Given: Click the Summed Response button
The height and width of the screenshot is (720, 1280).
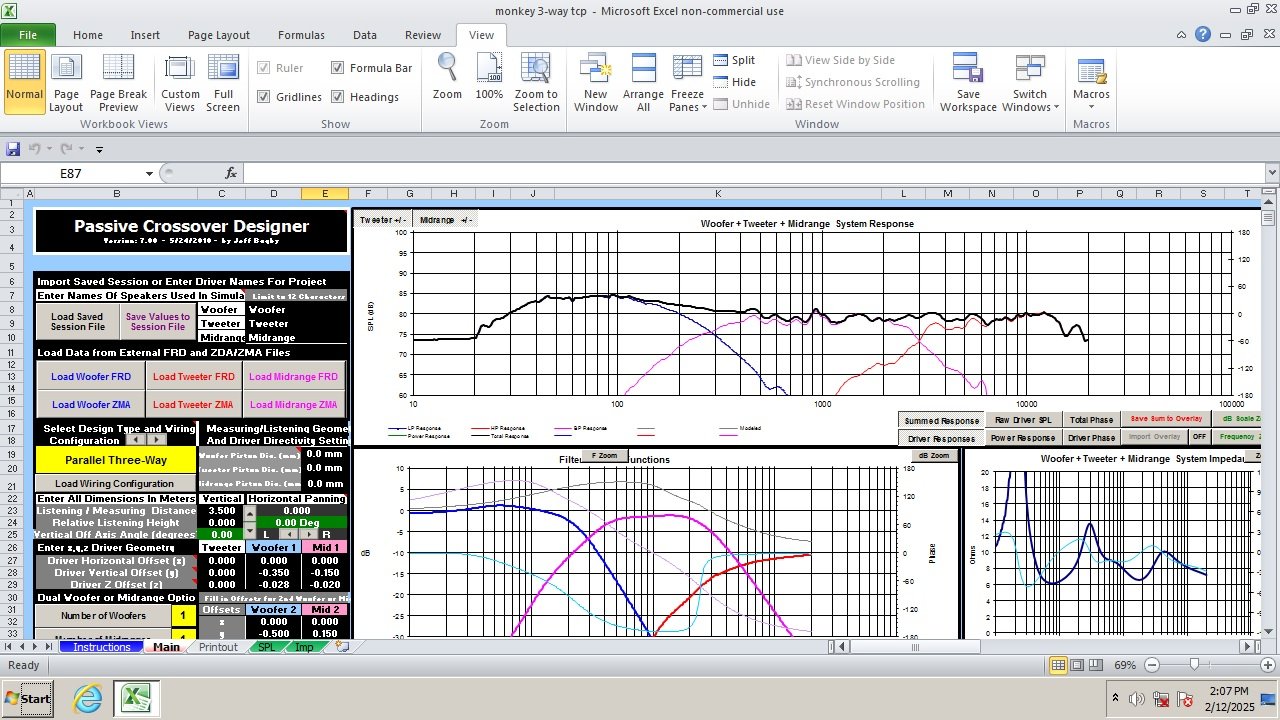Looking at the screenshot, I should (942, 421).
